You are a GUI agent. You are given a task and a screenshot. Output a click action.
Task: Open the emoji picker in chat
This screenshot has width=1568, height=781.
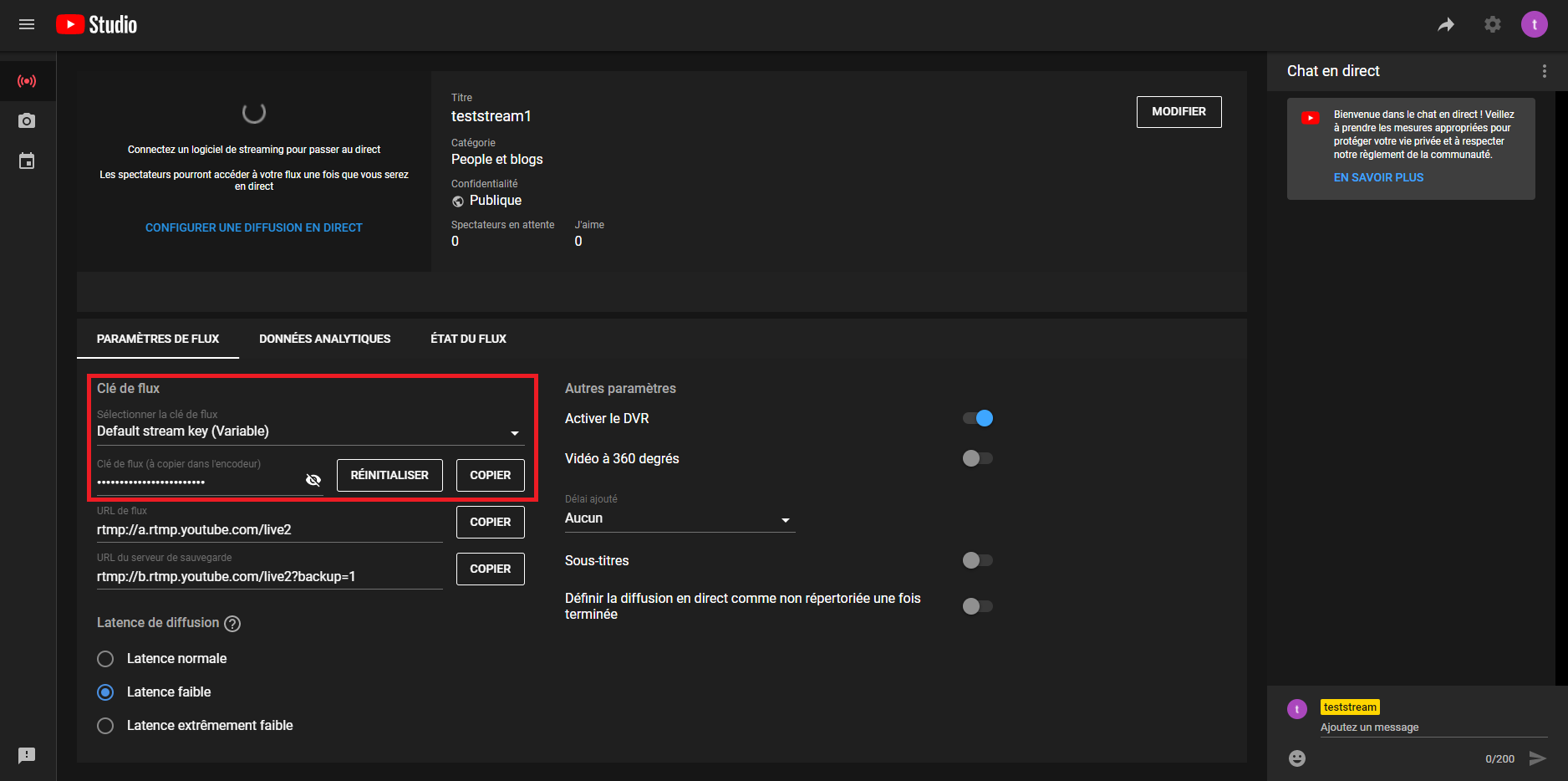1297,758
